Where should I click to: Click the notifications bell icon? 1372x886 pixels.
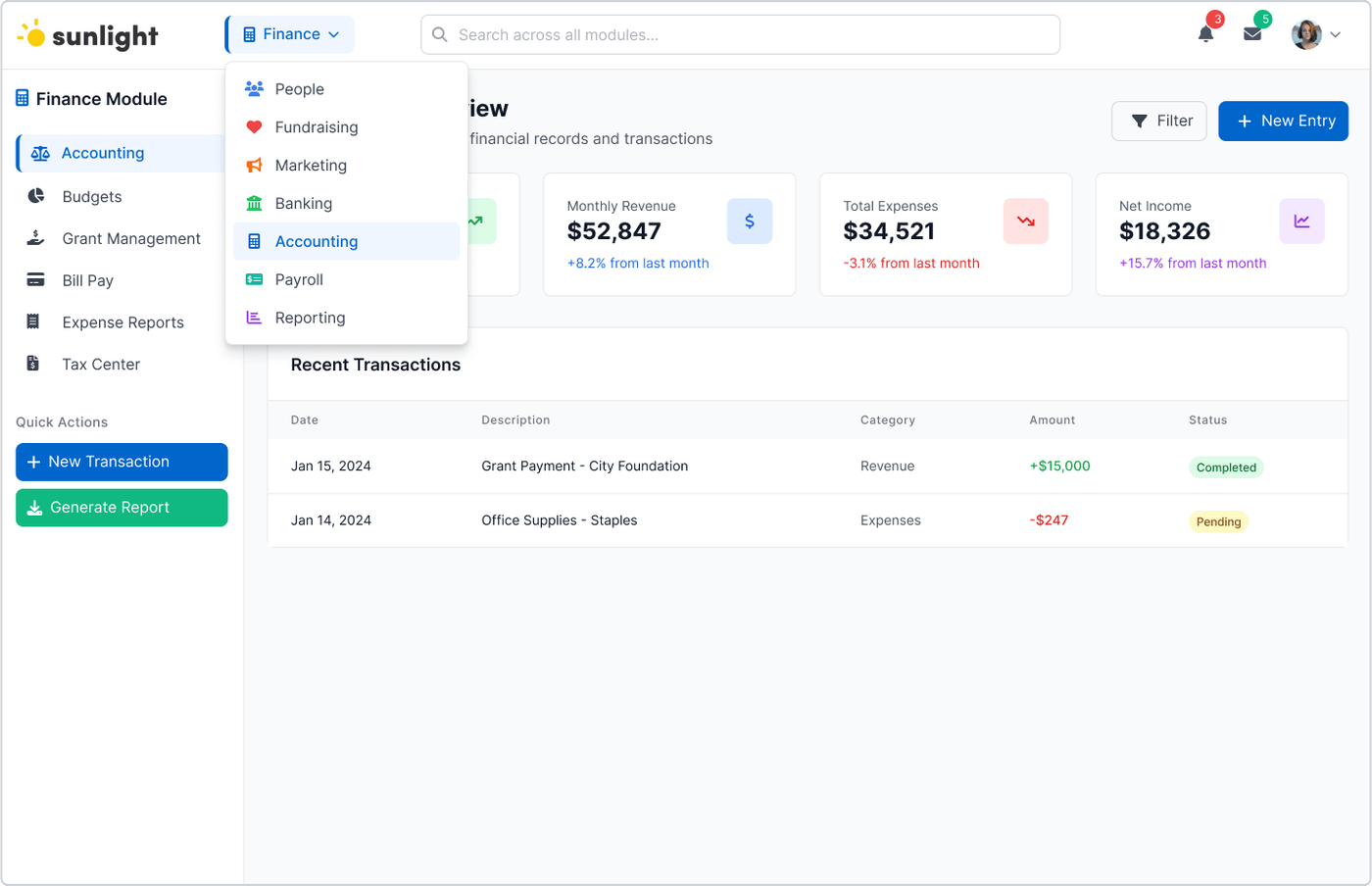coord(1204,33)
